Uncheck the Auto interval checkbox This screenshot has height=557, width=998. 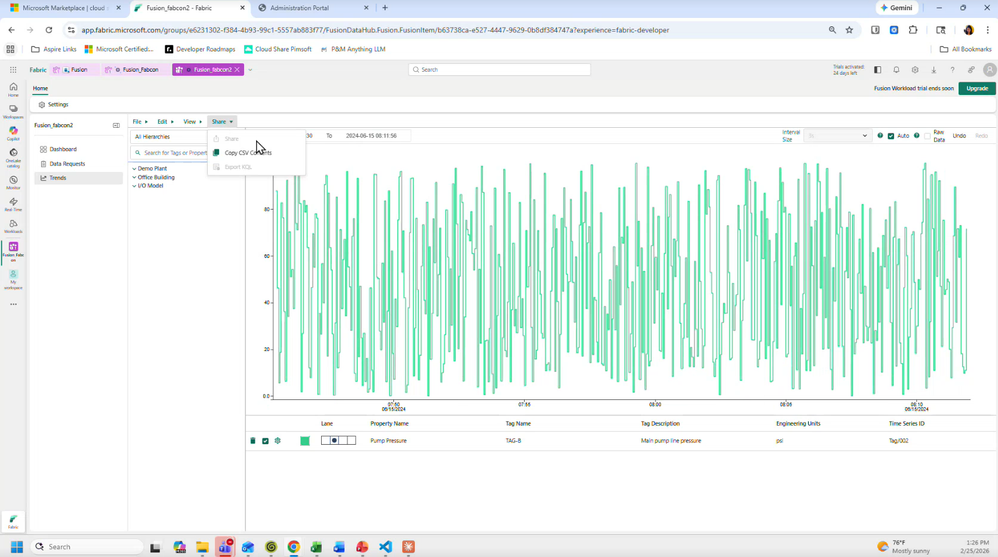[x=891, y=136]
